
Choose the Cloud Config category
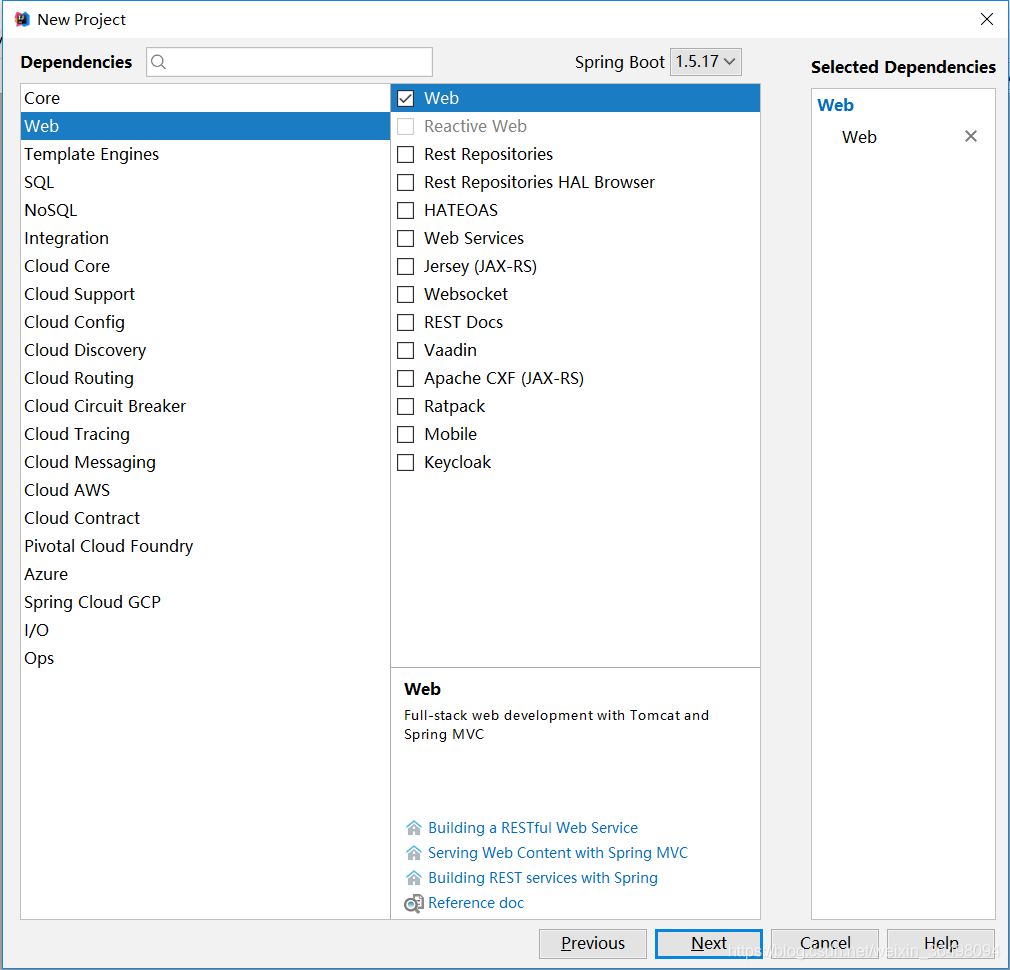205,322
